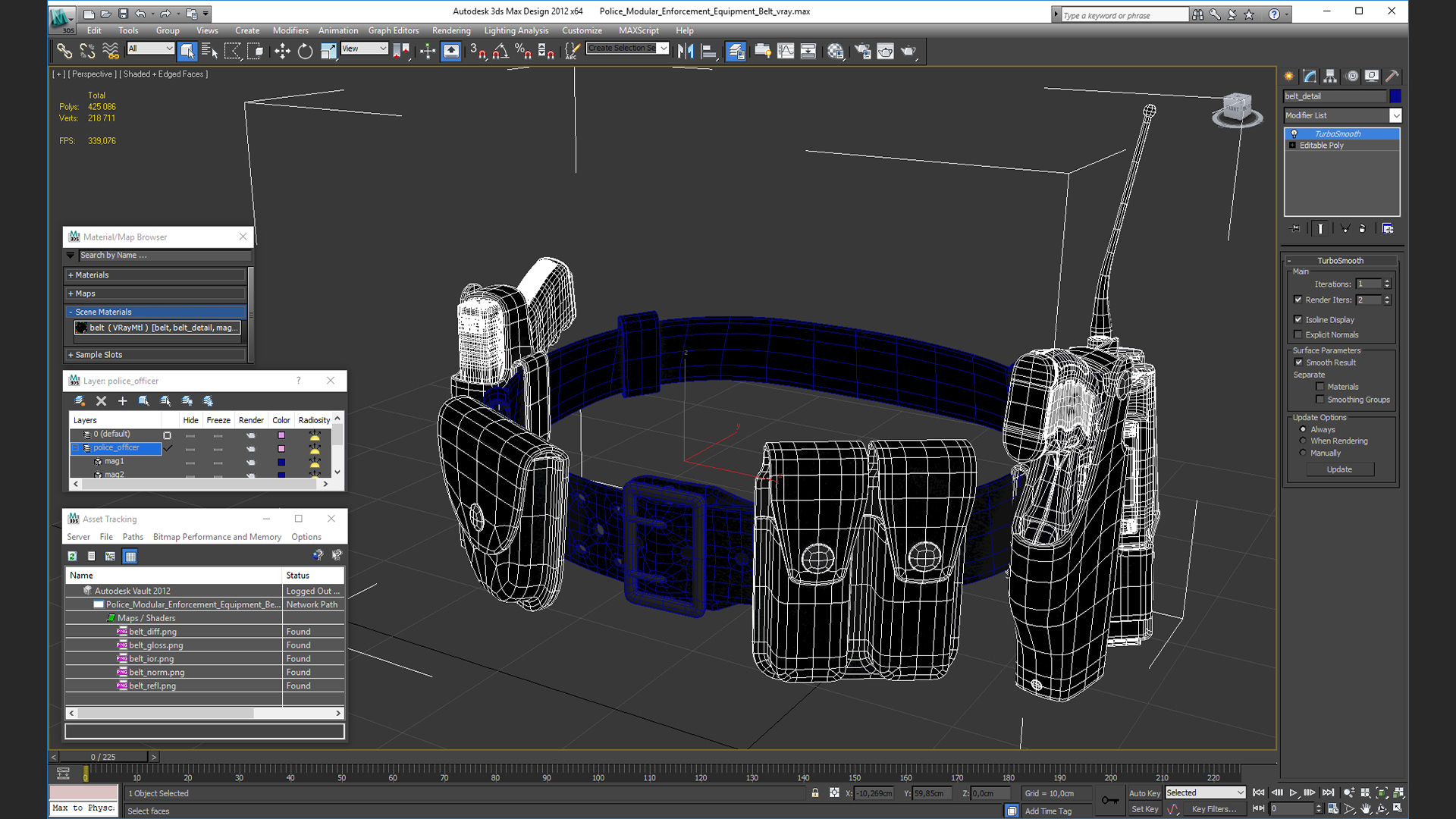Open the key mode Selected dropdown
Image resolution: width=1456 pixels, height=819 pixels.
point(1205,792)
